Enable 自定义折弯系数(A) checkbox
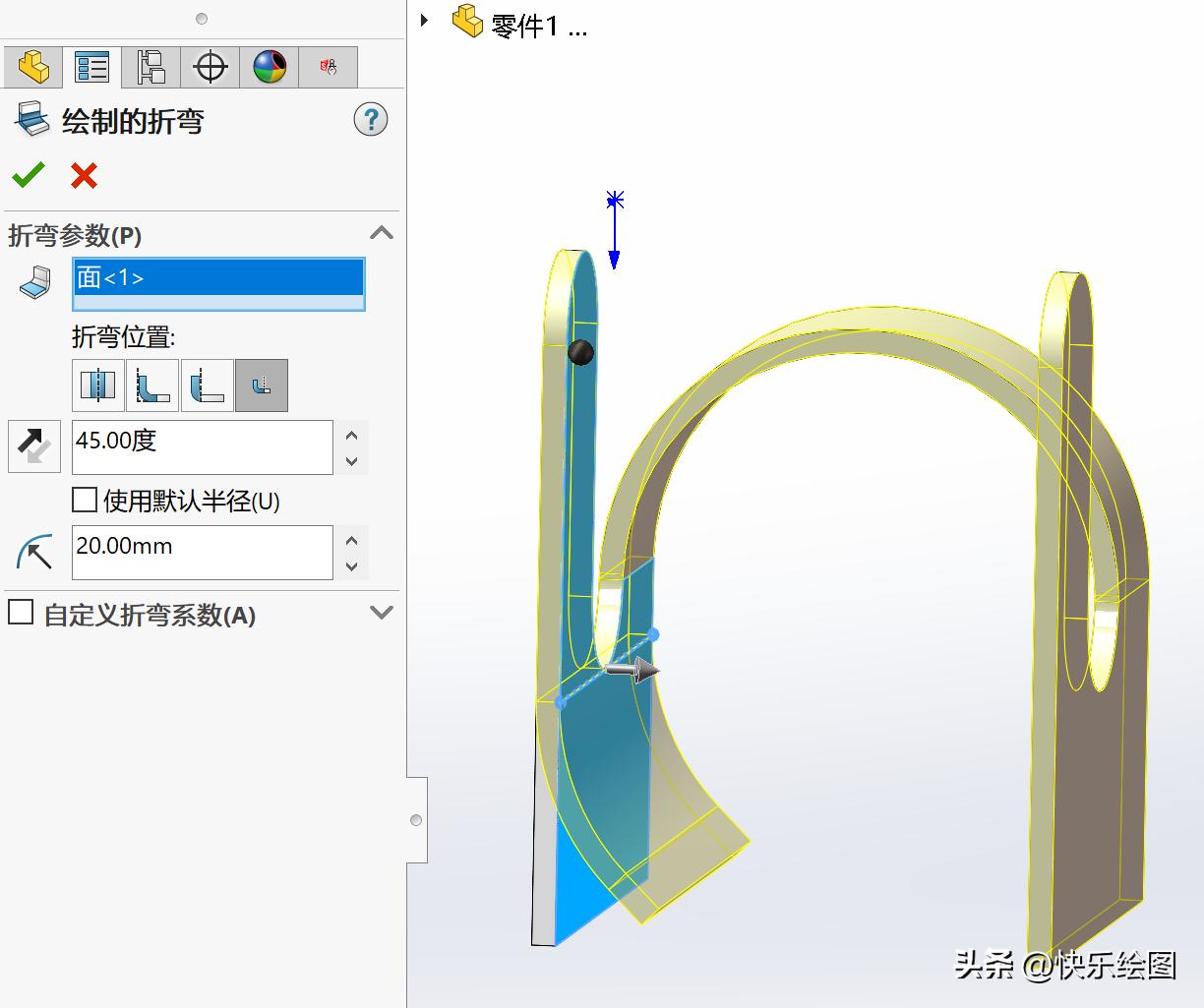Viewport: 1204px width, 1008px height. 21,614
